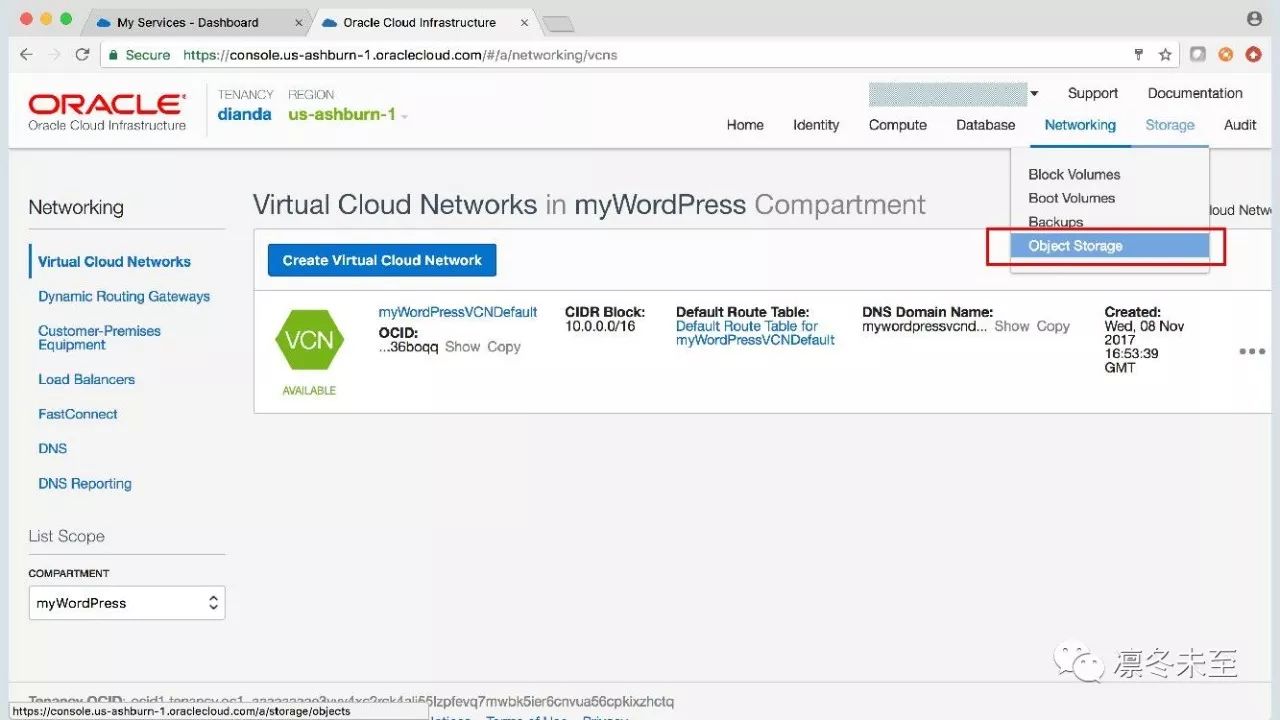Click the truncated OCID ...36boqq text
This screenshot has height=720, width=1280.
408,347
